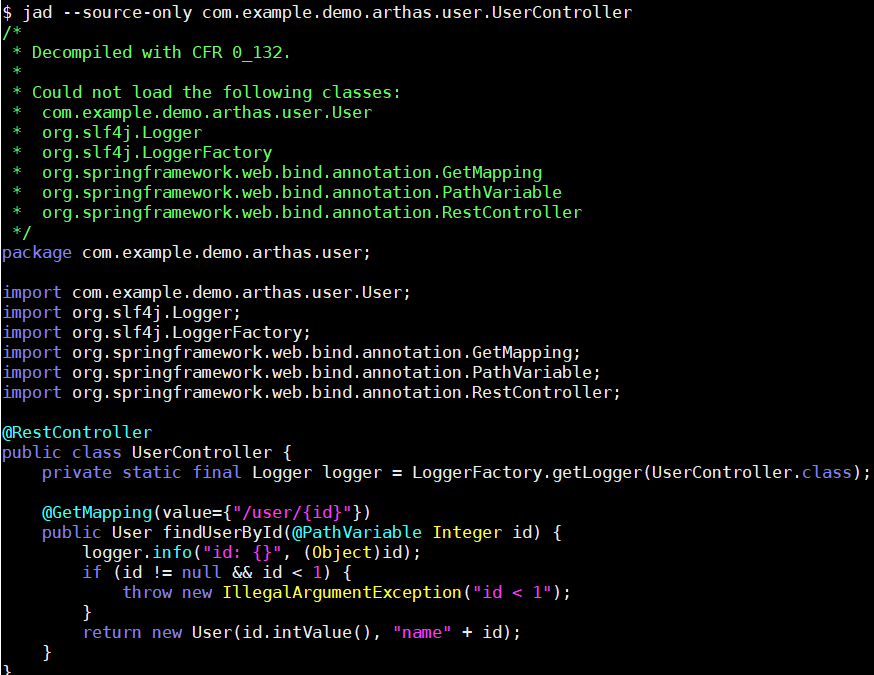This screenshot has height=675, width=874.
Task: Click the 'import org.slf4j.LoggerFactory;' line
Action: [157, 333]
